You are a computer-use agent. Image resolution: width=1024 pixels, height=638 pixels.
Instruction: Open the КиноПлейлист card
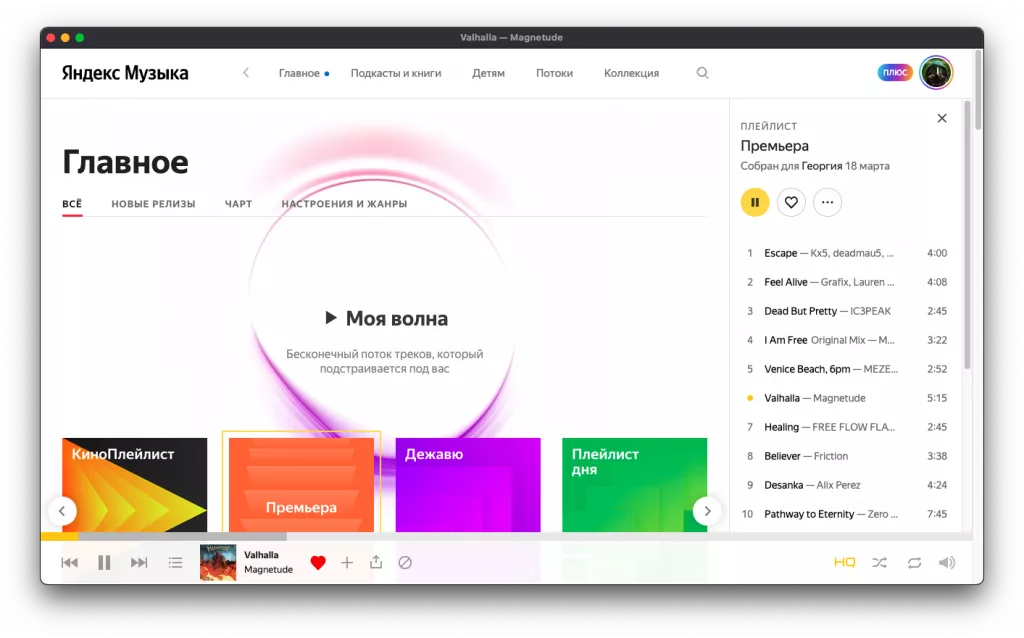click(x=135, y=485)
